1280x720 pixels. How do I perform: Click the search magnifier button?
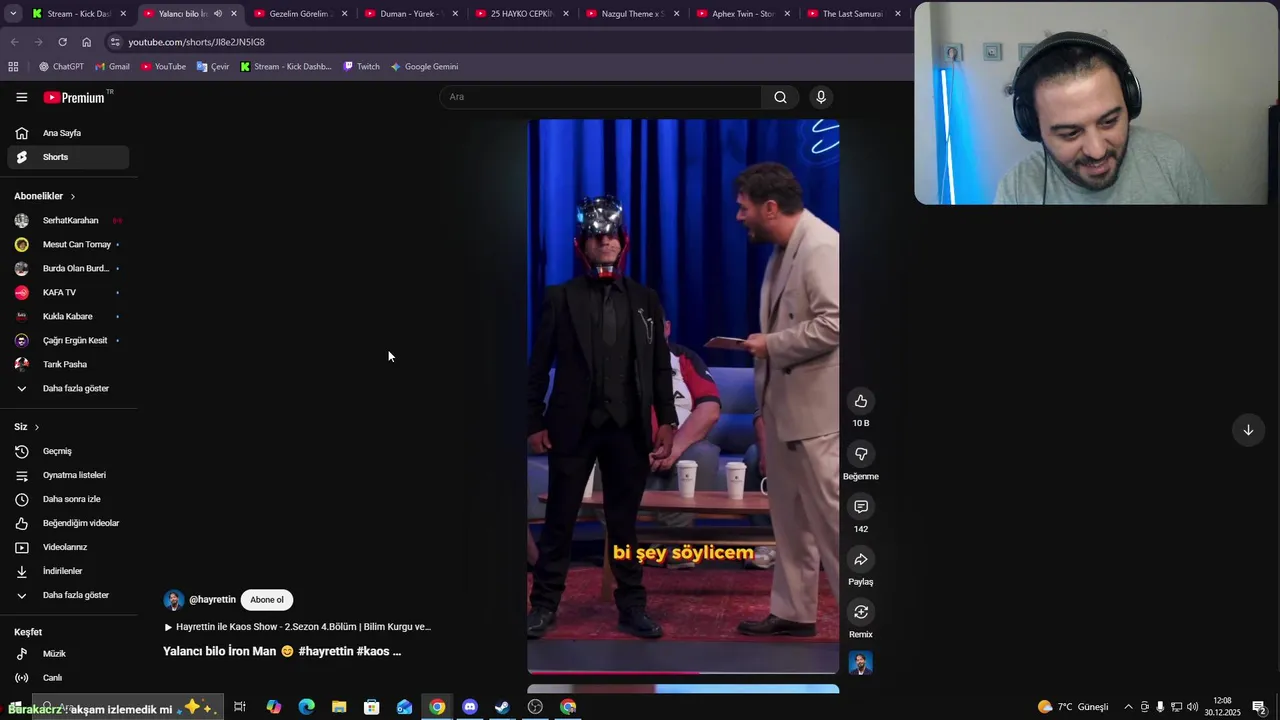click(x=780, y=97)
